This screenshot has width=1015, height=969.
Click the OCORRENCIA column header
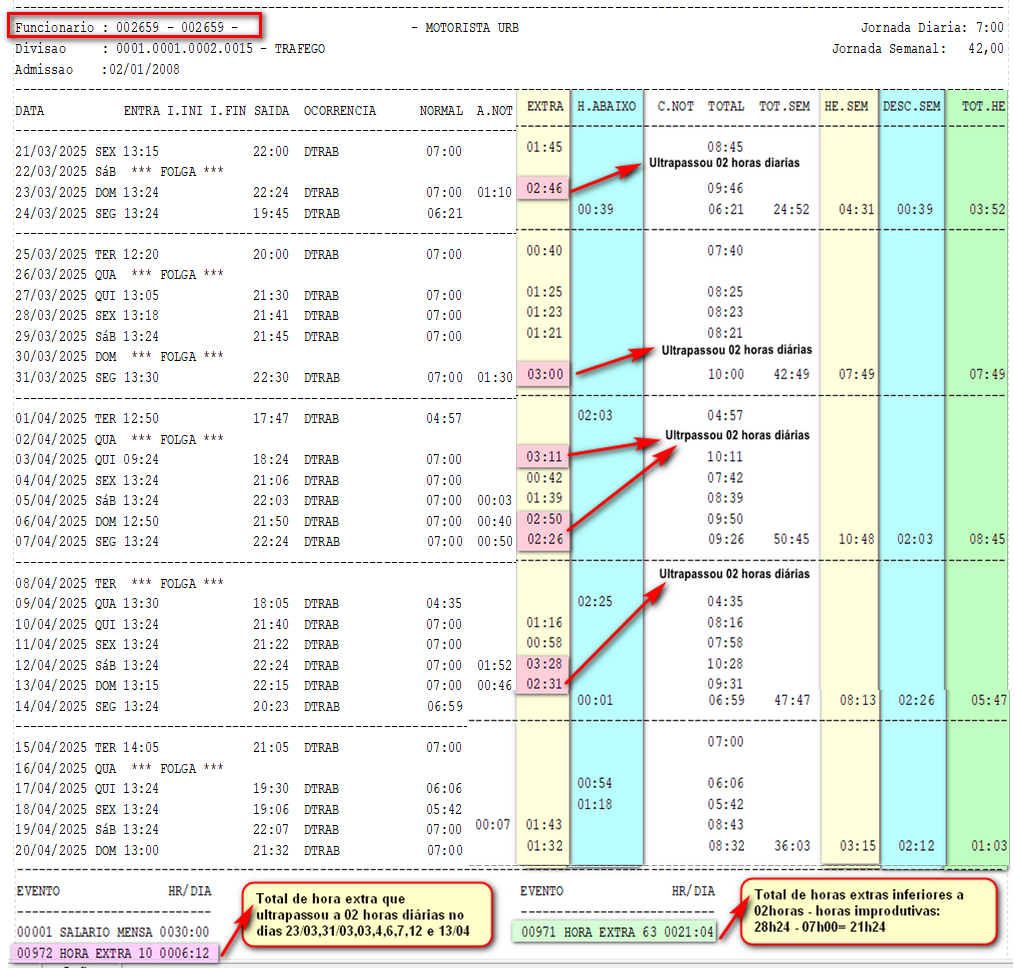340,111
